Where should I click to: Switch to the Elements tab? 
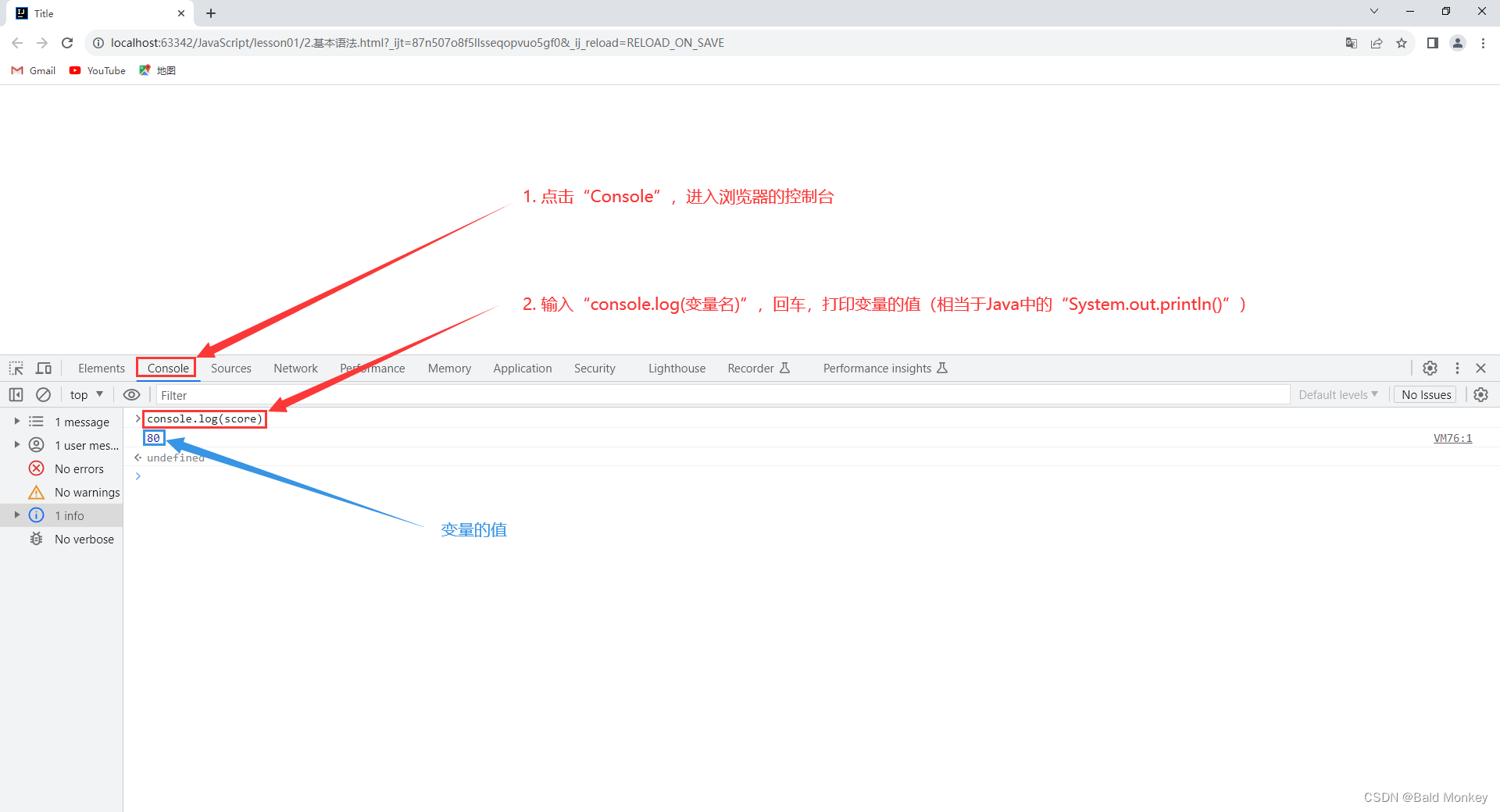click(x=102, y=368)
